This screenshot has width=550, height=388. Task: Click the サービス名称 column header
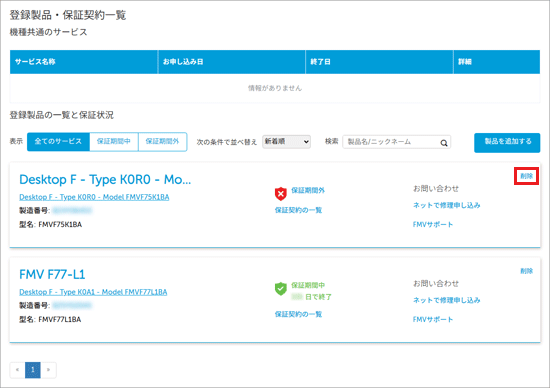tap(84, 62)
